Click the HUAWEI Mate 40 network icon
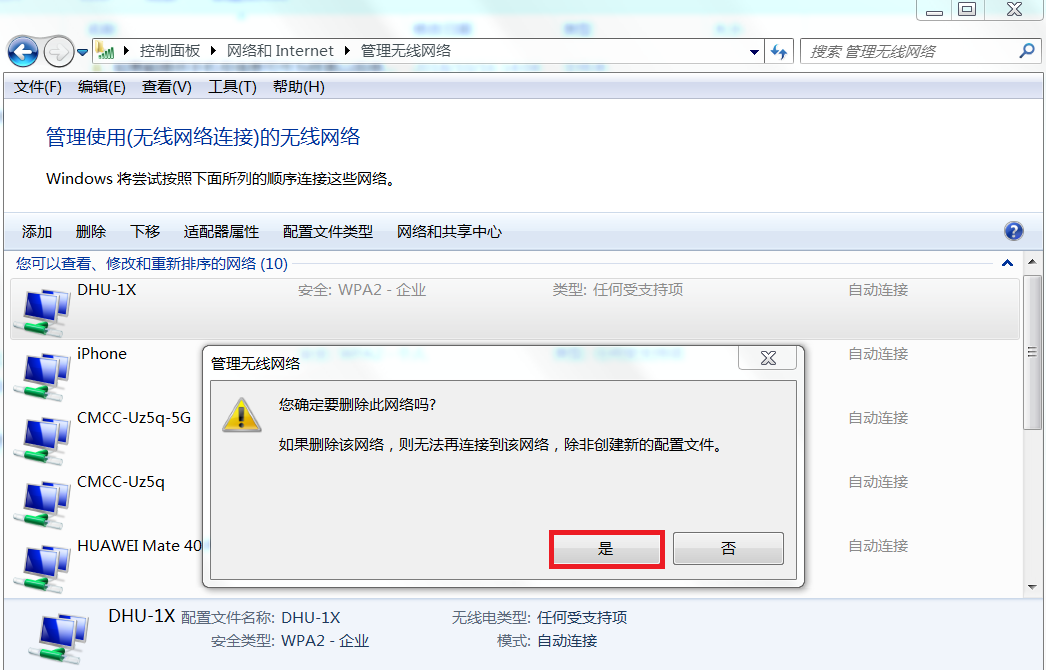The width and height of the screenshot is (1046, 670). pyautogui.click(x=42, y=568)
